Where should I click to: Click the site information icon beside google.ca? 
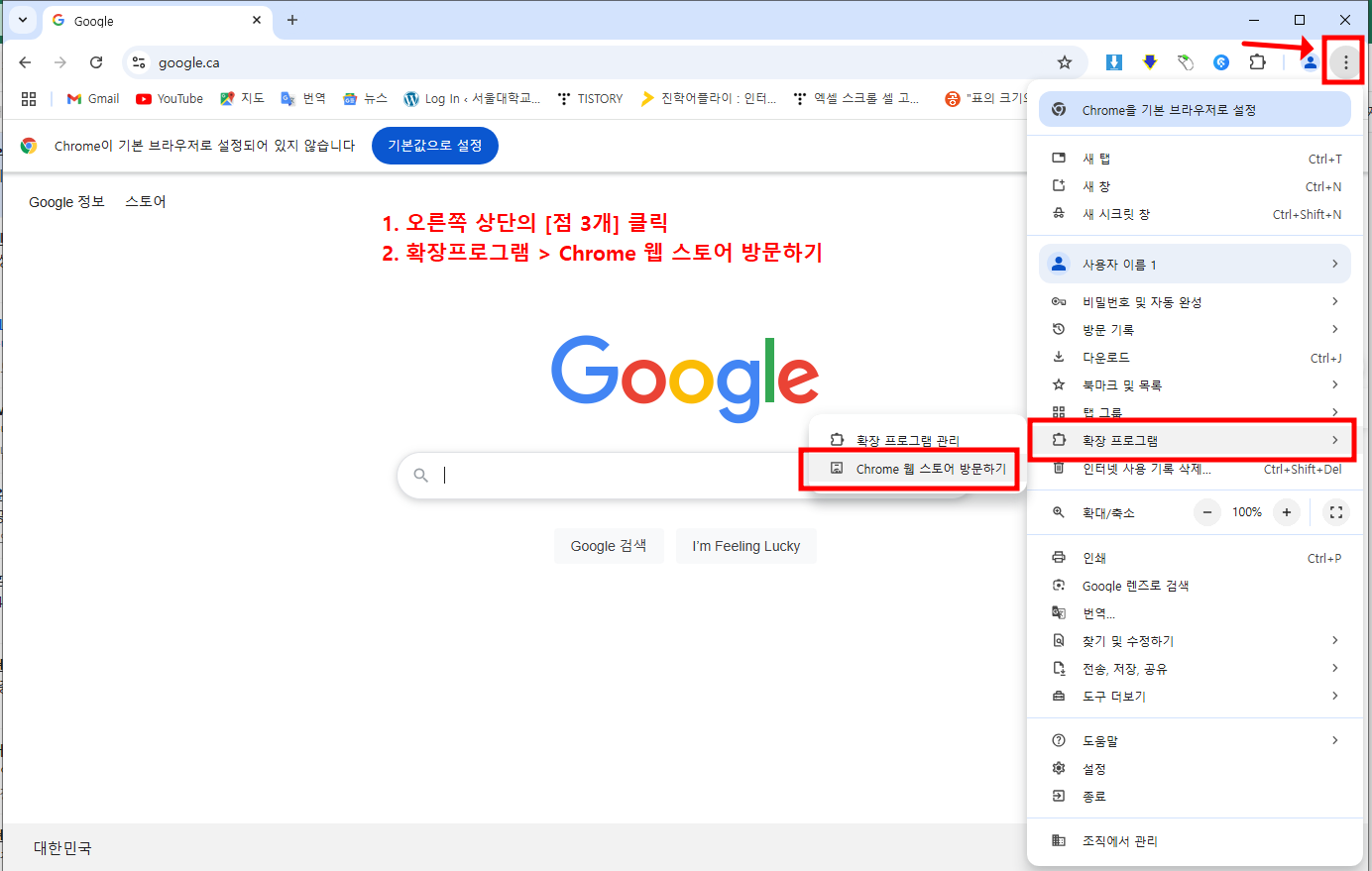[x=139, y=62]
